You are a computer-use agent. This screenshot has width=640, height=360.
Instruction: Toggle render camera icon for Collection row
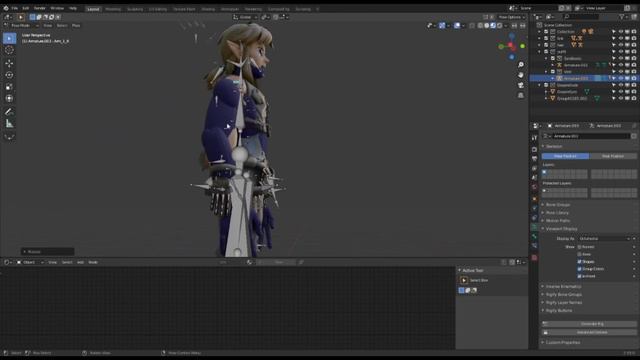[x=634, y=31]
